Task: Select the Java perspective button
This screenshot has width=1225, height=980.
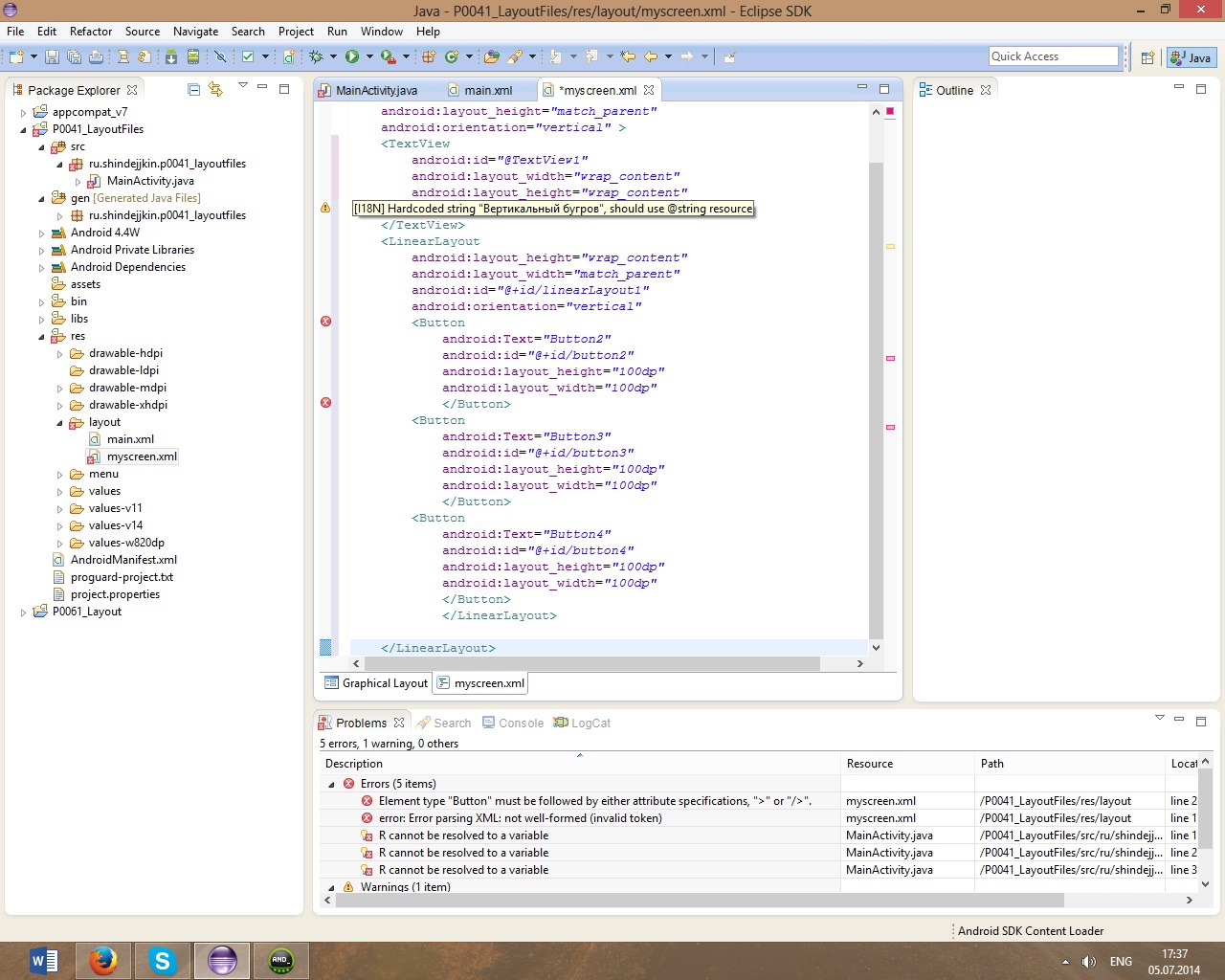Action: coord(1192,57)
